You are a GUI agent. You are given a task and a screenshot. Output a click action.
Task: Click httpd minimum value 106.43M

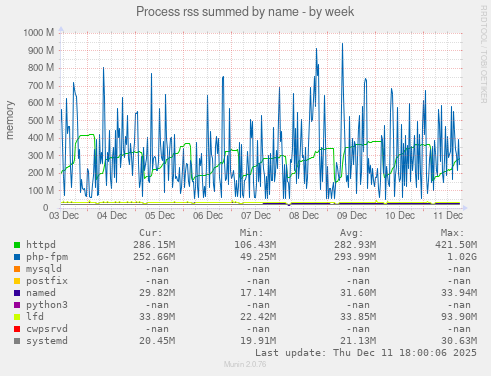click(x=255, y=245)
